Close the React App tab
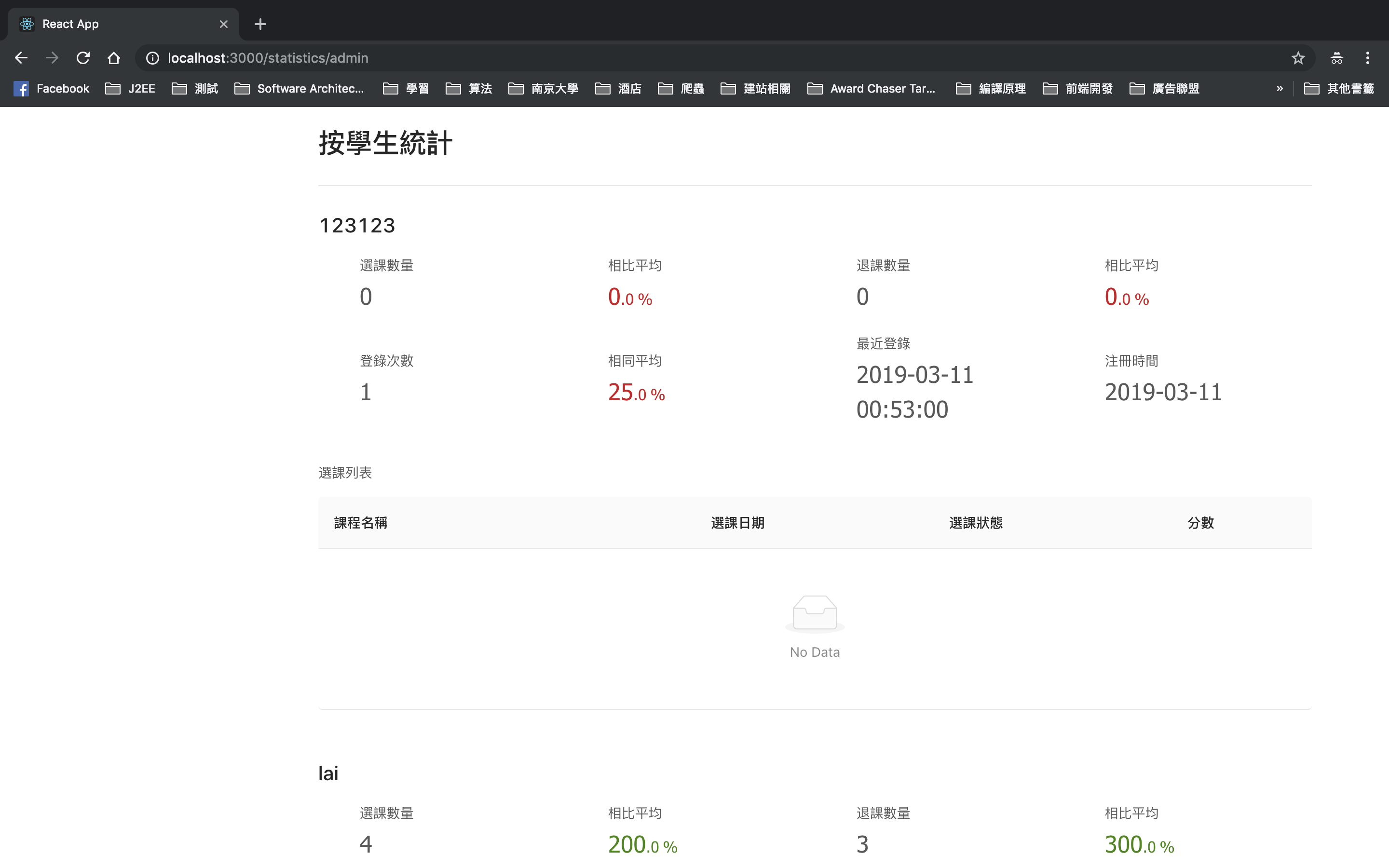Image resolution: width=1389 pixels, height=868 pixels. click(224, 24)
